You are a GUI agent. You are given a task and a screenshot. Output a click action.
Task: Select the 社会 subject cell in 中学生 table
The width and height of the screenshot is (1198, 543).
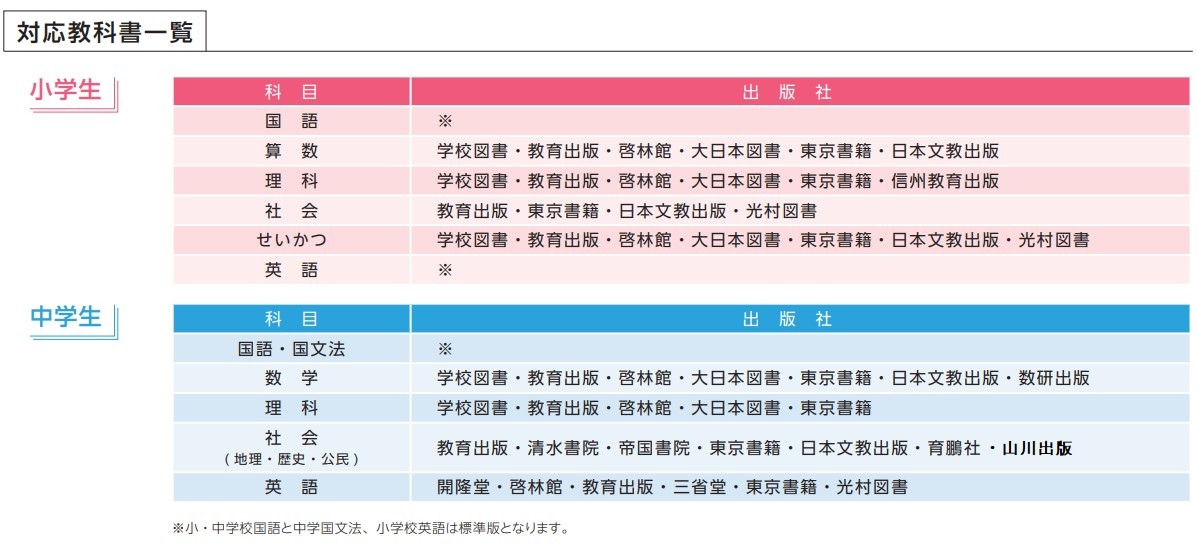click(x=291, y=447)
